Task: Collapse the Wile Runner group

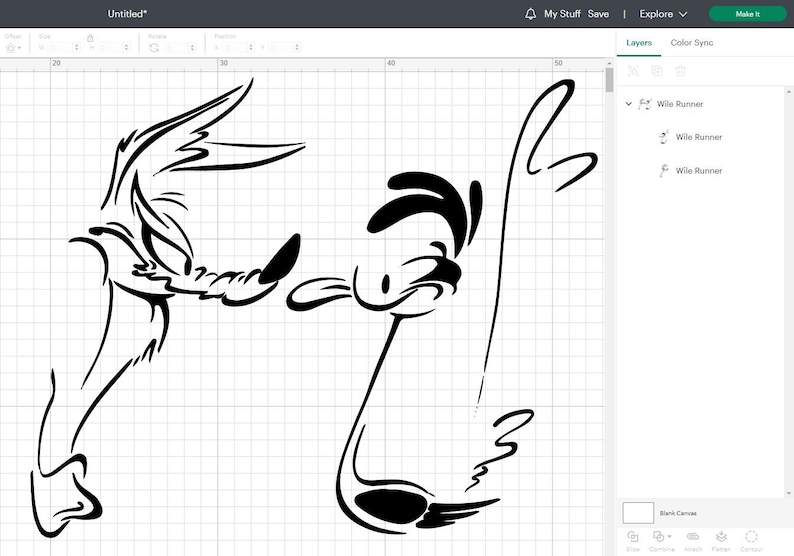Action: [x=628, y=104]
